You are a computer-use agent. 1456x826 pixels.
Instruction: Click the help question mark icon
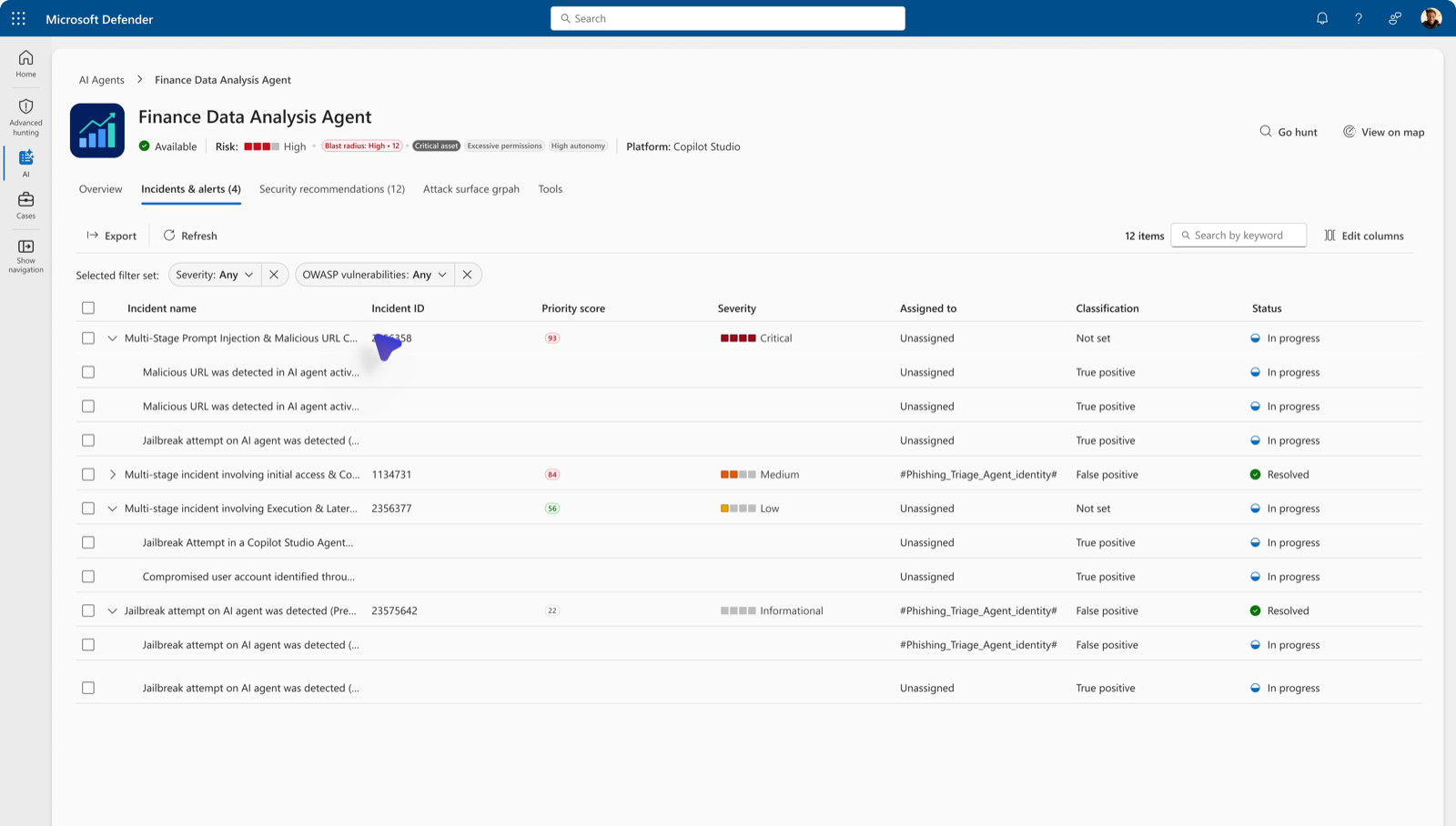pos(1359,18)
